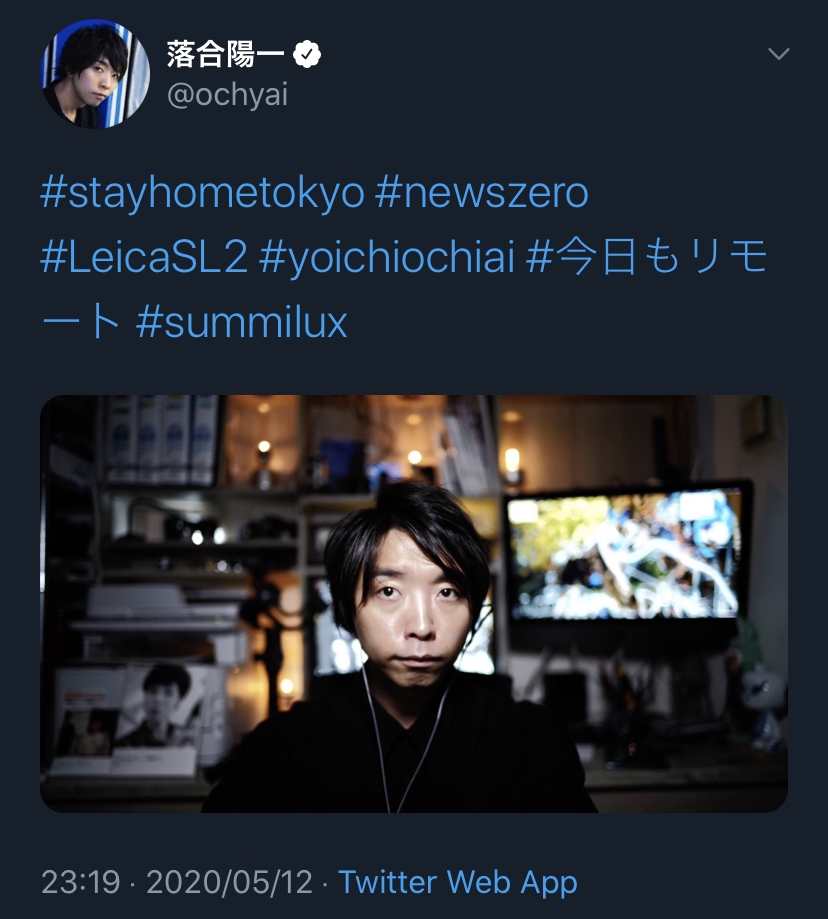828x919 pixels.
Task: Open the tweet options chevron menu
Action: pos(778,54)
